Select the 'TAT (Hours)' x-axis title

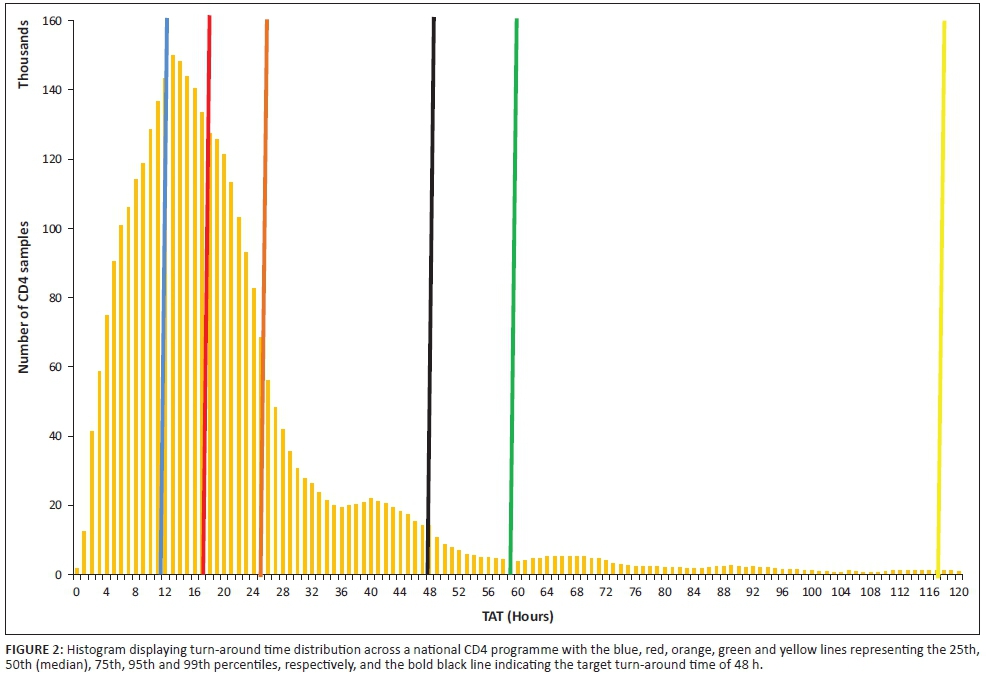click(x=515, y=616)
